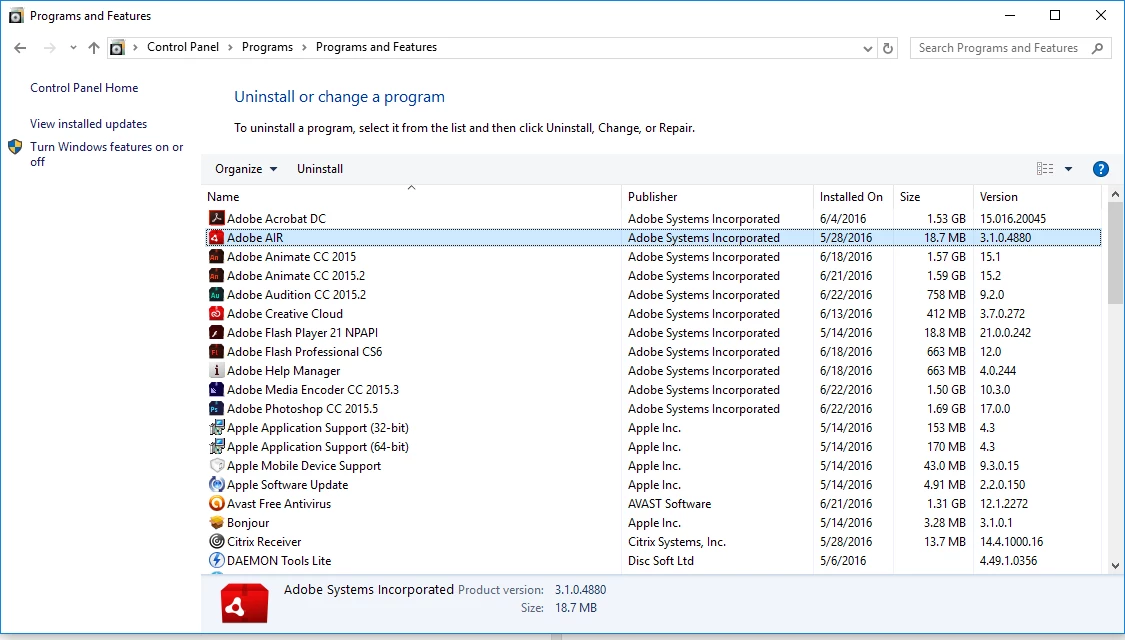Click the 15.016.20045 version cell

pyautogui.click(x=1013, y=218)
